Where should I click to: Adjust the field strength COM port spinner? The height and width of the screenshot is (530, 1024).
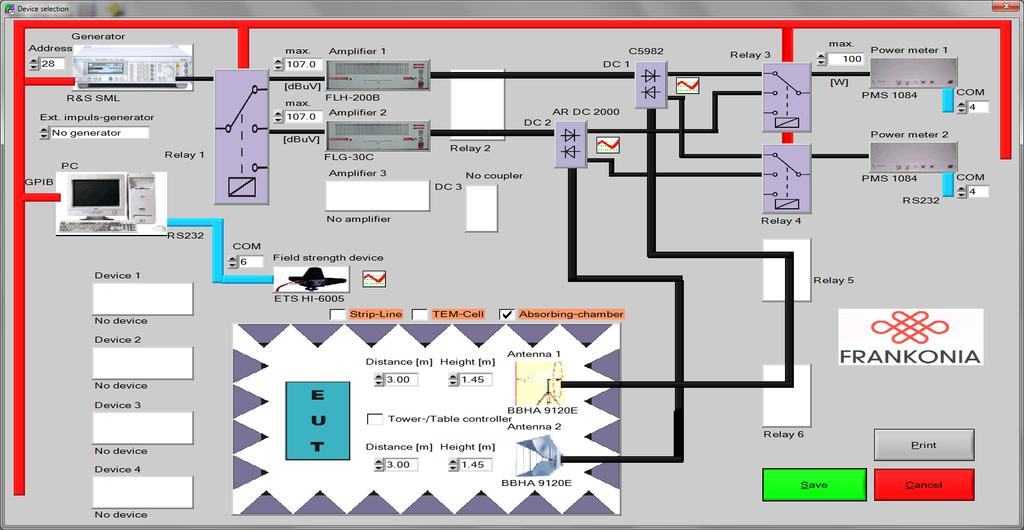(x=233, y=262)
